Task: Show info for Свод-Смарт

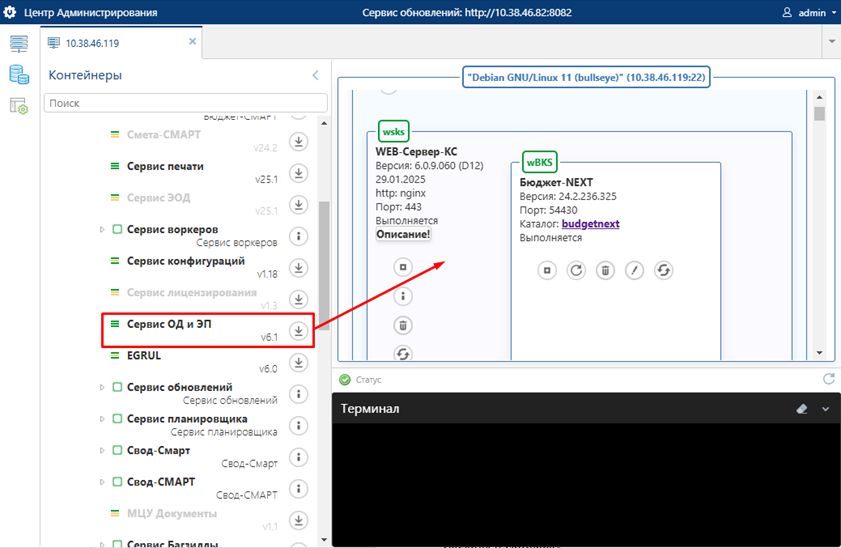Action: pos(299,457)
